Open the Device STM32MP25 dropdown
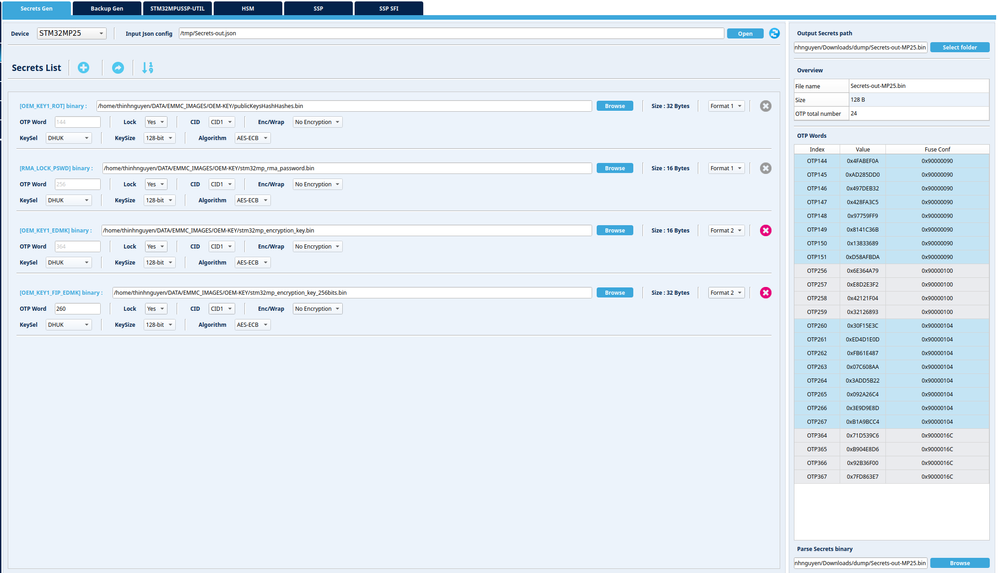This screenshot has height=573, width=998. [x=71, y=33]
